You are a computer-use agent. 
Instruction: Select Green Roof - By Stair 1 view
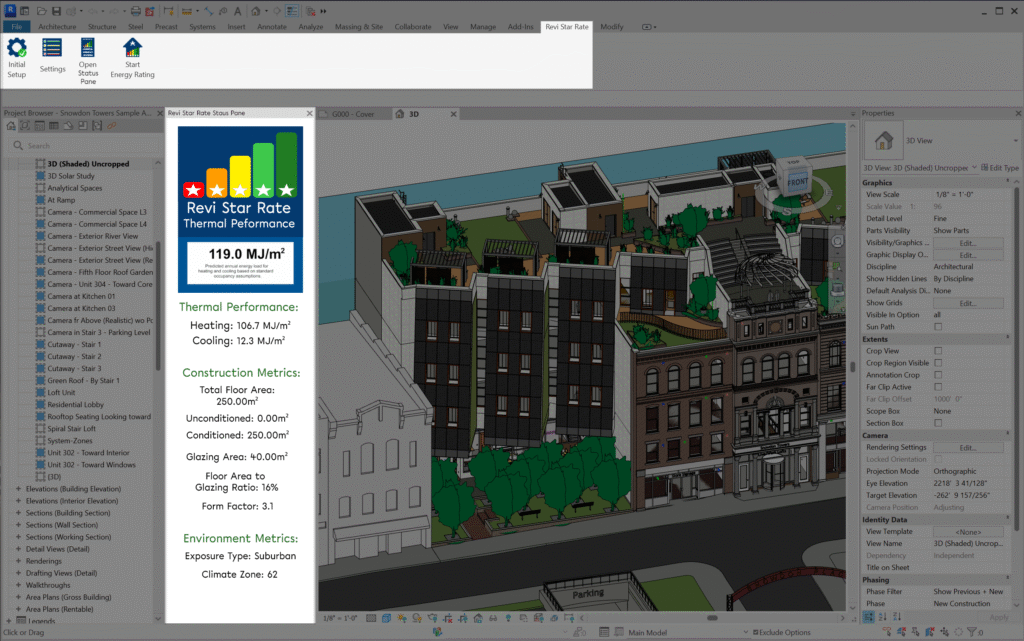click(83, 381)
